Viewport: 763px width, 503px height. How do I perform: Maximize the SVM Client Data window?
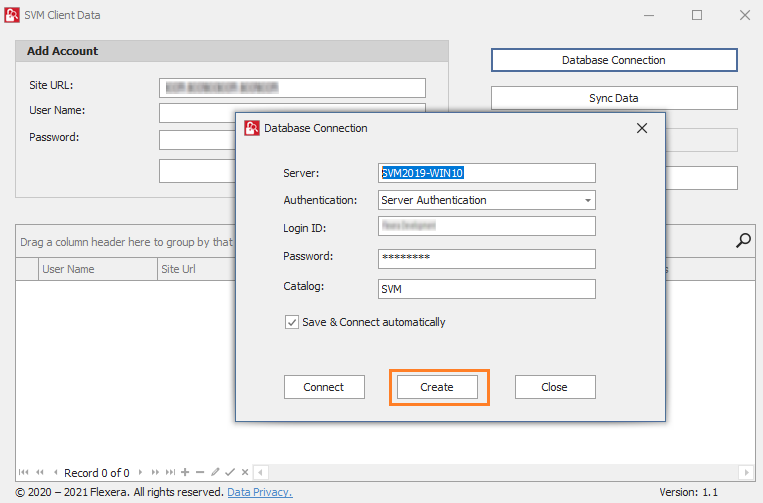pos(697,15)
